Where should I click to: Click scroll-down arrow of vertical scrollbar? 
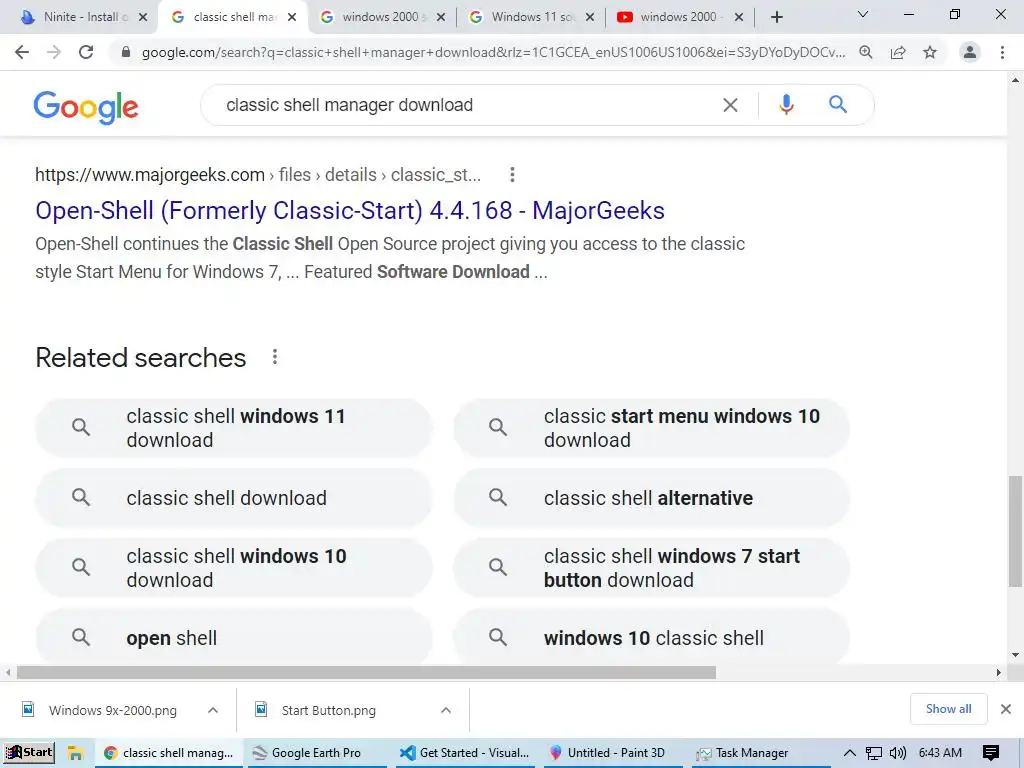tap(1015, 655)
